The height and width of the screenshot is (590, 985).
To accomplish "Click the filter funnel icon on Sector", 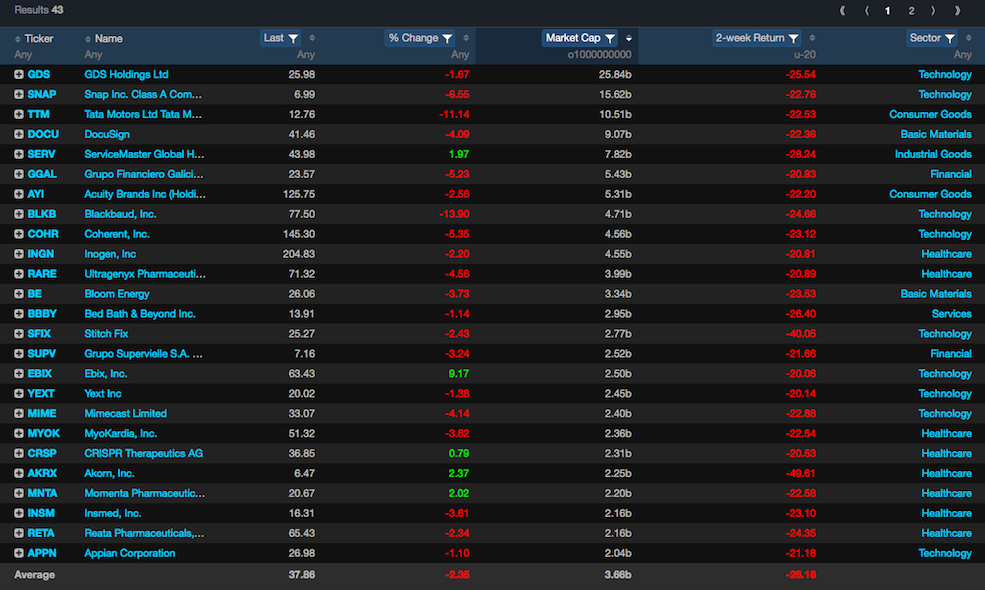I will (x=950, y=38).
